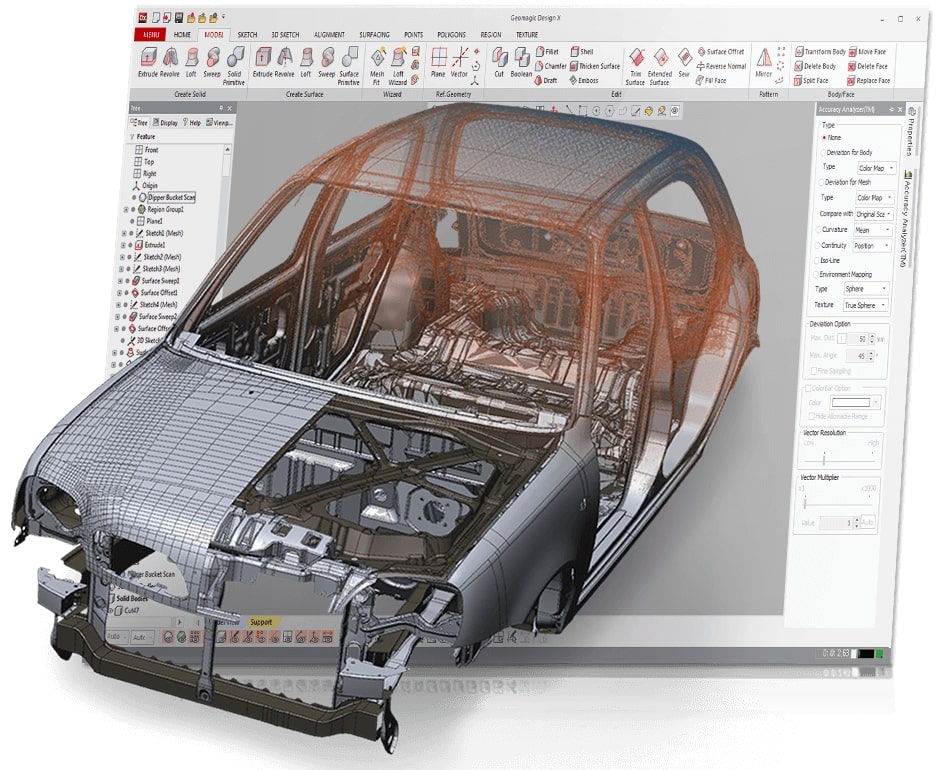The height and width of the screenshot is (770, 940).
Task: Select the Deviation for Body radio button
Action: click(x=823, y=152)
